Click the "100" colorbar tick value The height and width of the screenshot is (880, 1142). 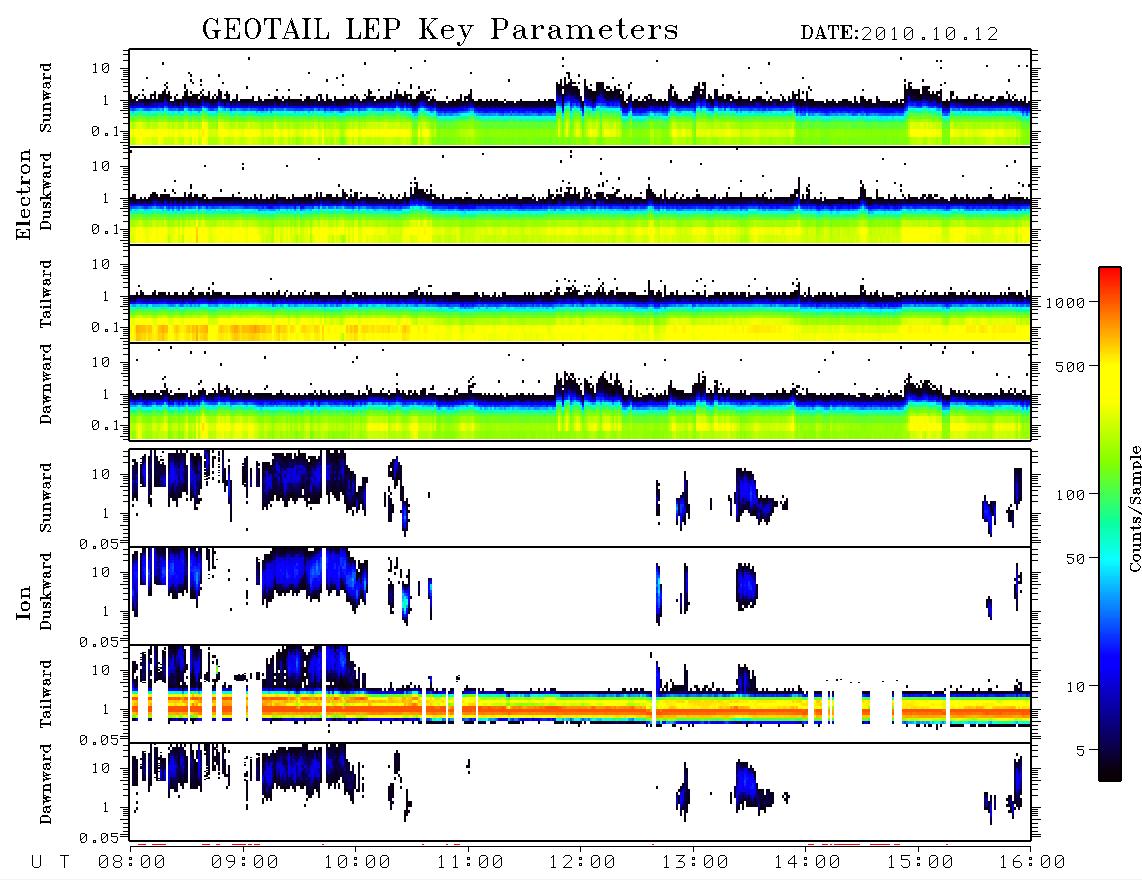(x=1070, y=495)
